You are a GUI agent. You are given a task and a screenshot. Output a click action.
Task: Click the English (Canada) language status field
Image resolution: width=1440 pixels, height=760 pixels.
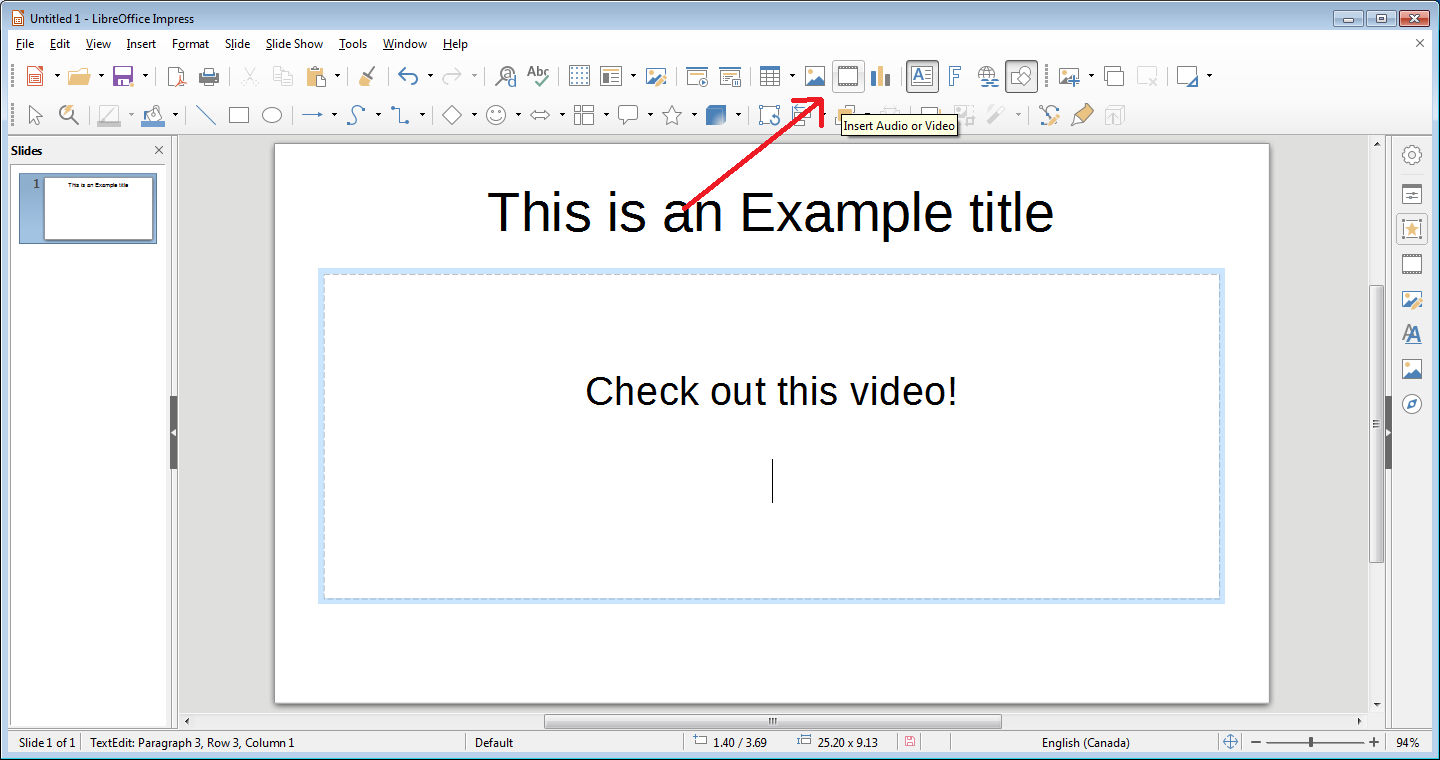(1085, 742)
